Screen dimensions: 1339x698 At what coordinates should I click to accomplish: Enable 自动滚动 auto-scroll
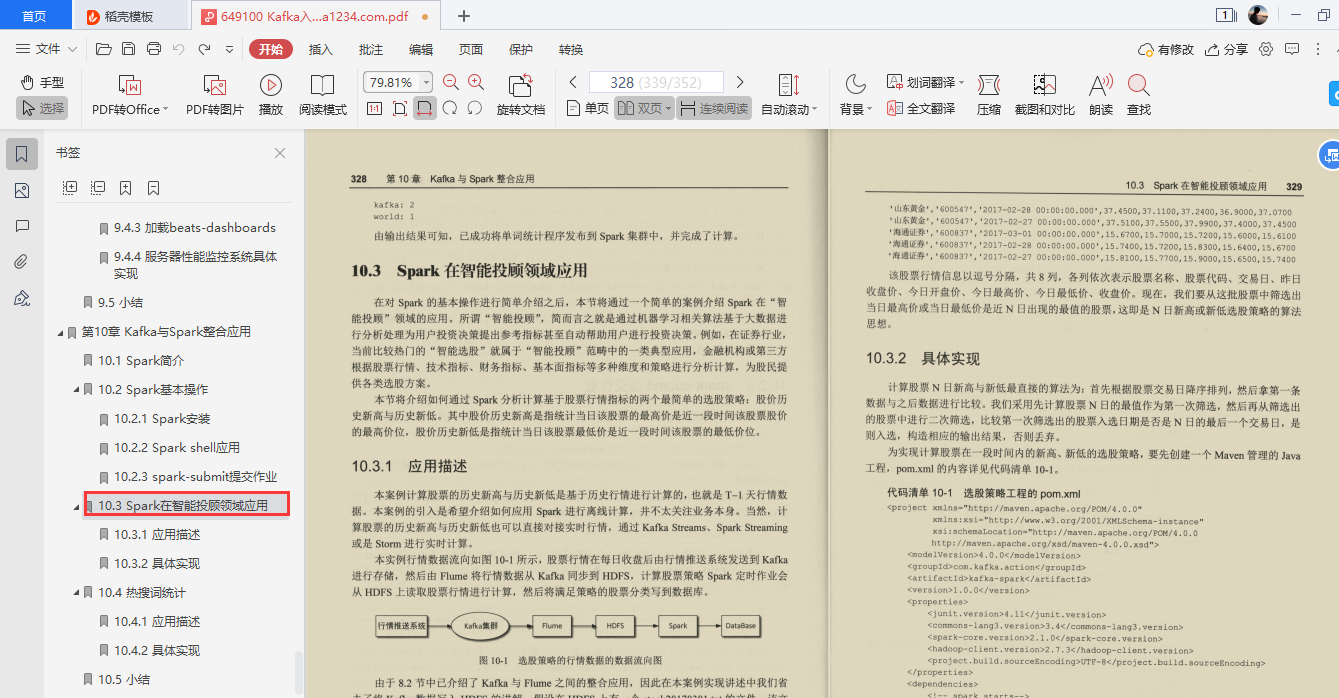pos(787,95)
